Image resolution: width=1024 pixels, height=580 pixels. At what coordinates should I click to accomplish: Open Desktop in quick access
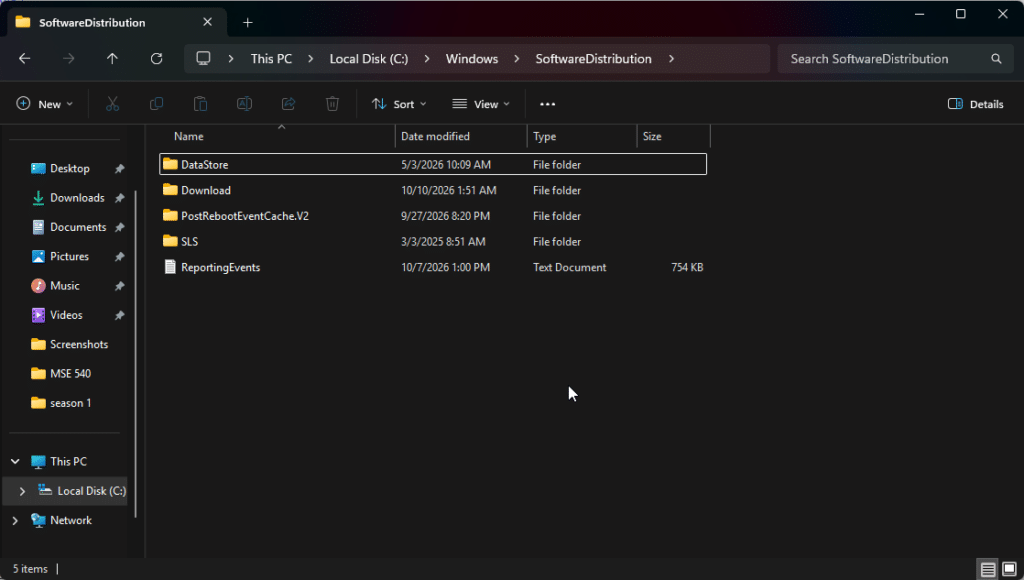69,169
